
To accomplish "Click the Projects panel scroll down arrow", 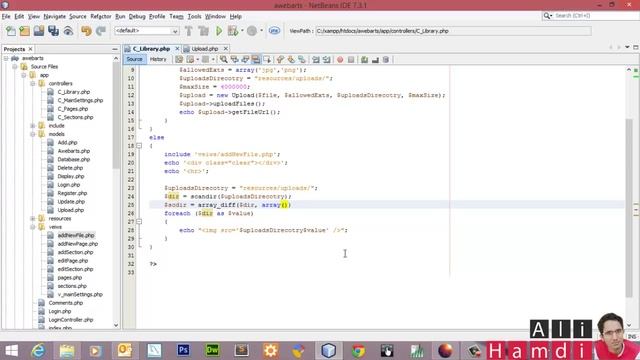I will 116,325.
